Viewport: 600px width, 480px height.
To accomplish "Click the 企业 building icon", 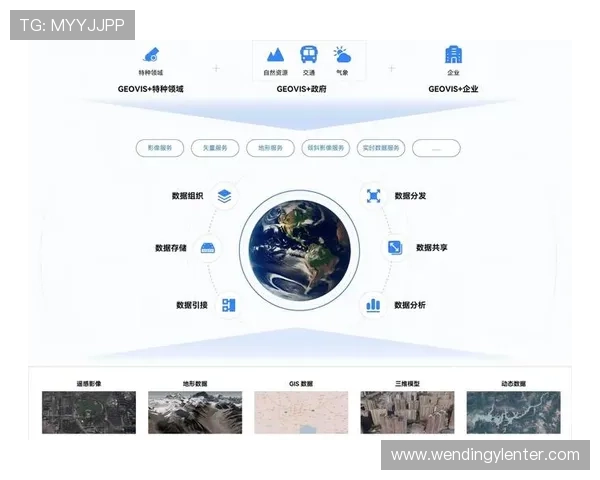I will [453, 54].
